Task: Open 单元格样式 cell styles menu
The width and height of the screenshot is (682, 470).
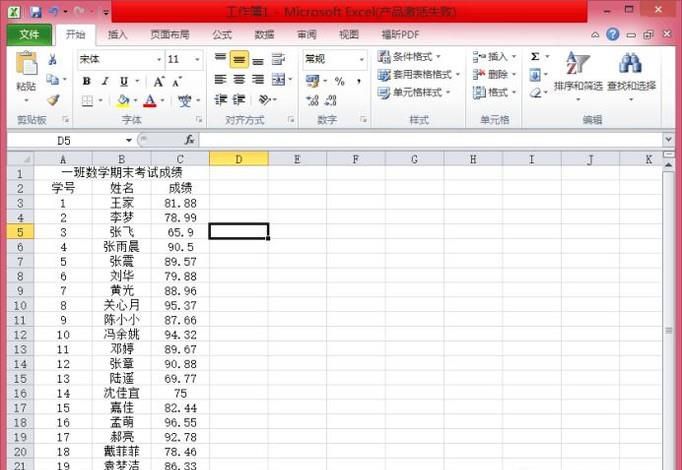Action: [x=414, y=93]
